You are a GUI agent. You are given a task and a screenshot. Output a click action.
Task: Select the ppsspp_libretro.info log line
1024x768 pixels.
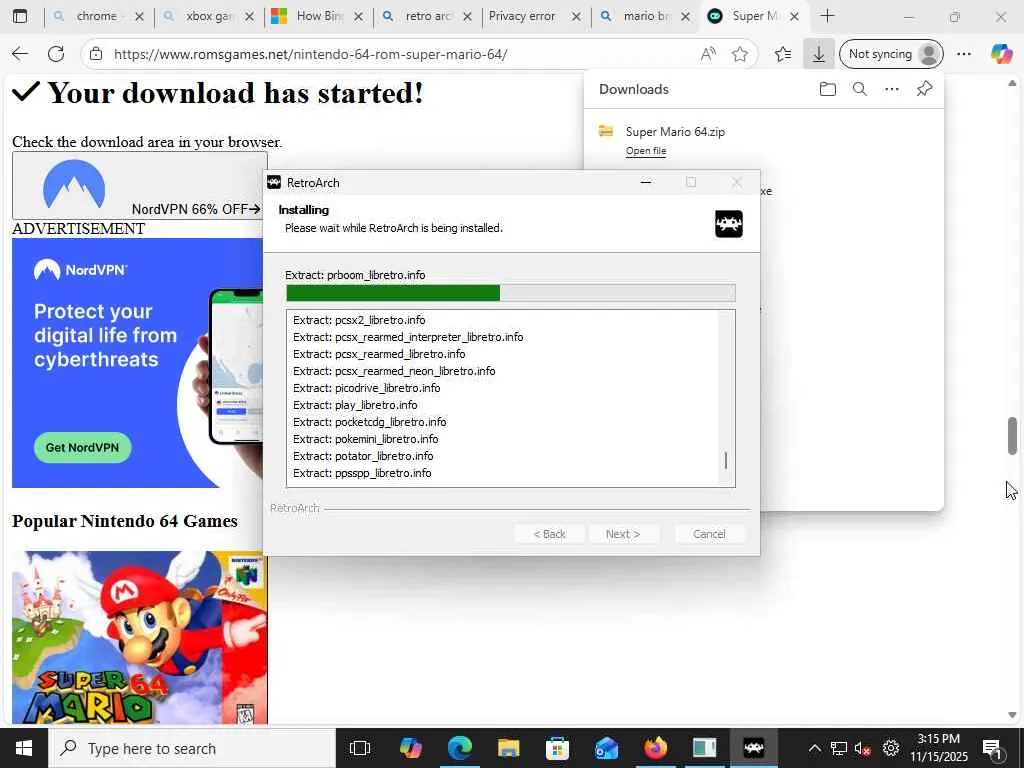362,473
